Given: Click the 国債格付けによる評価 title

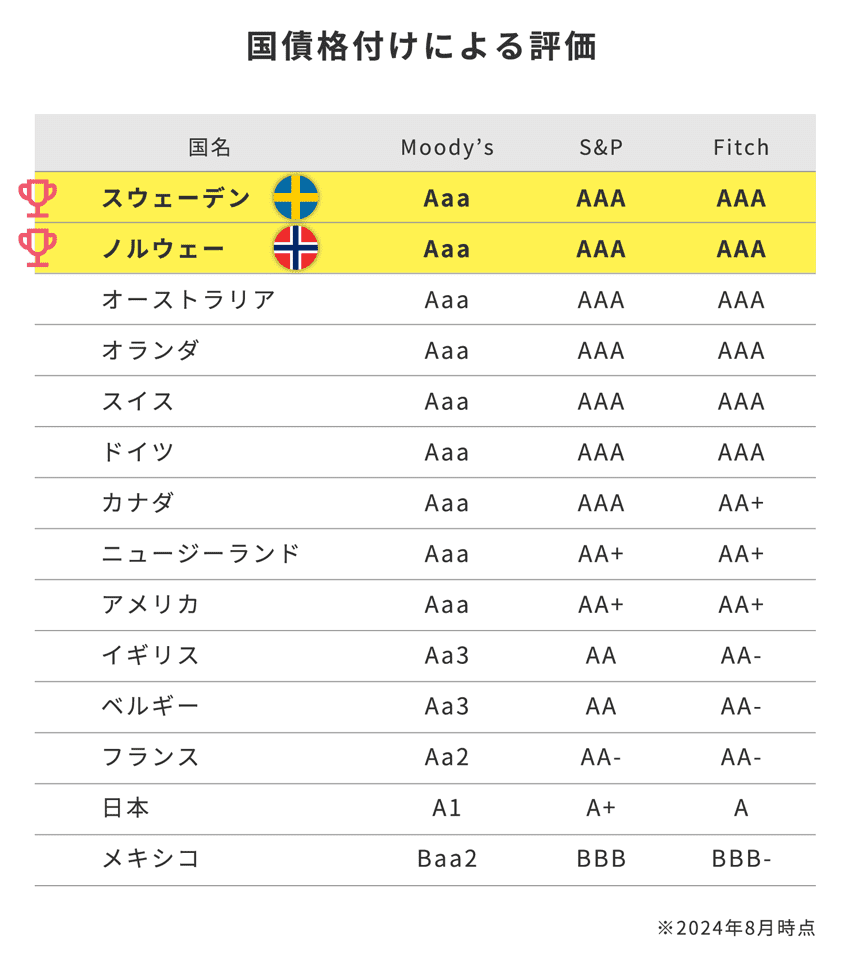Looking at the screenshot, I should coord(422,47).
